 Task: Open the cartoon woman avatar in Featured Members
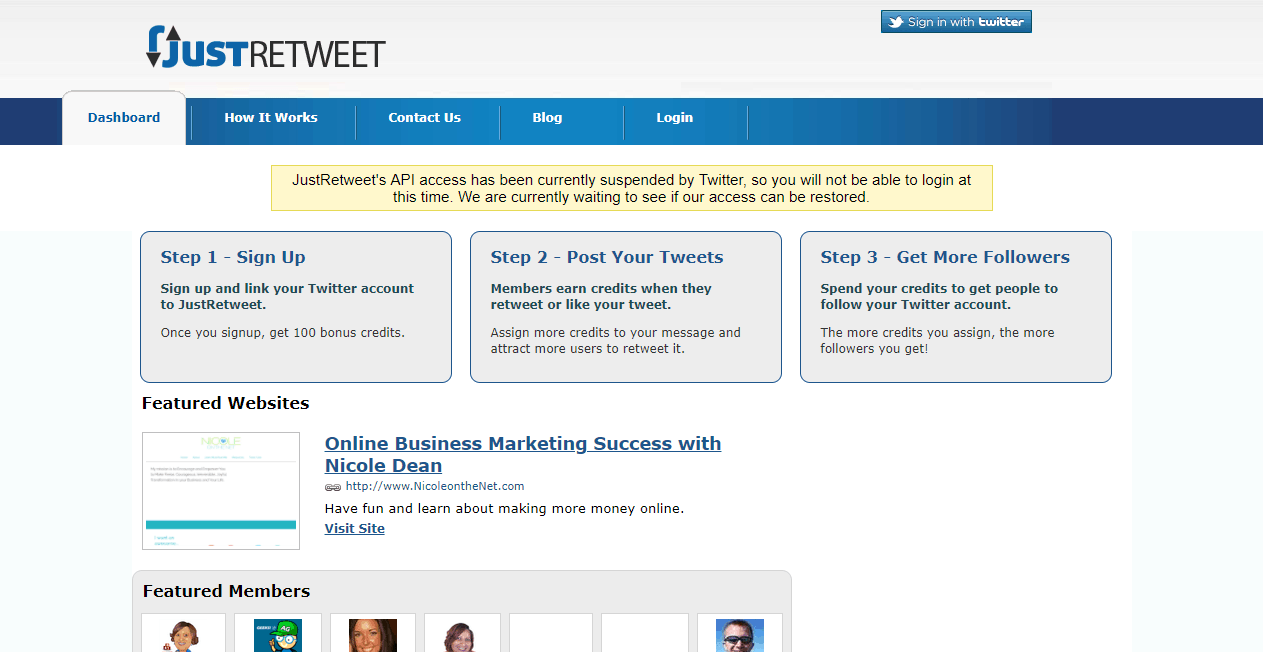tap(183, 635)
